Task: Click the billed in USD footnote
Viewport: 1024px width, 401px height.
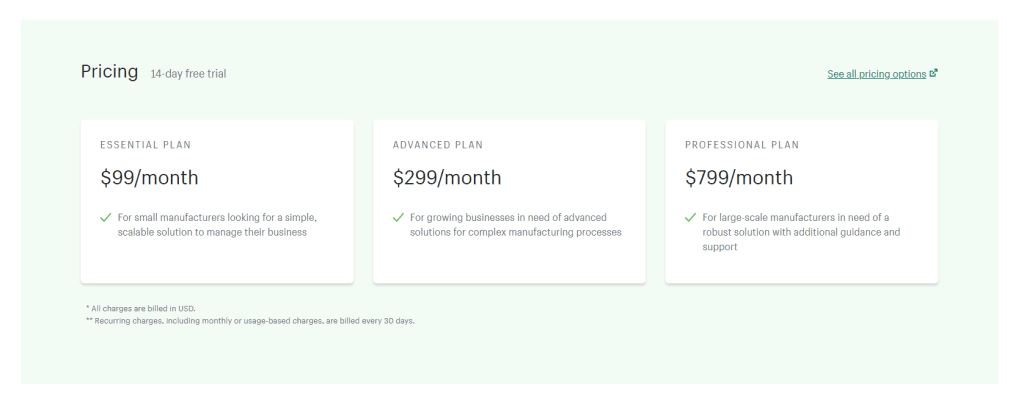Action: 140,308
